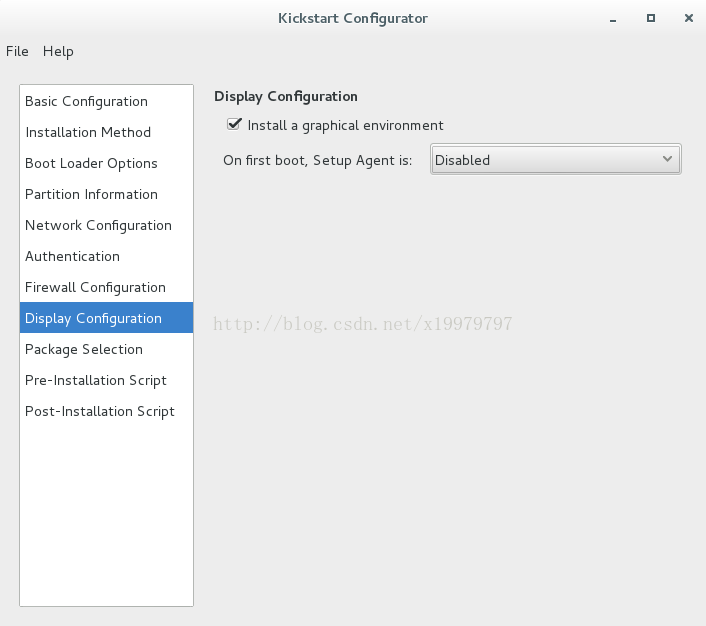Open the Help menu
This screenshot has width=706, height=626.
58,51
